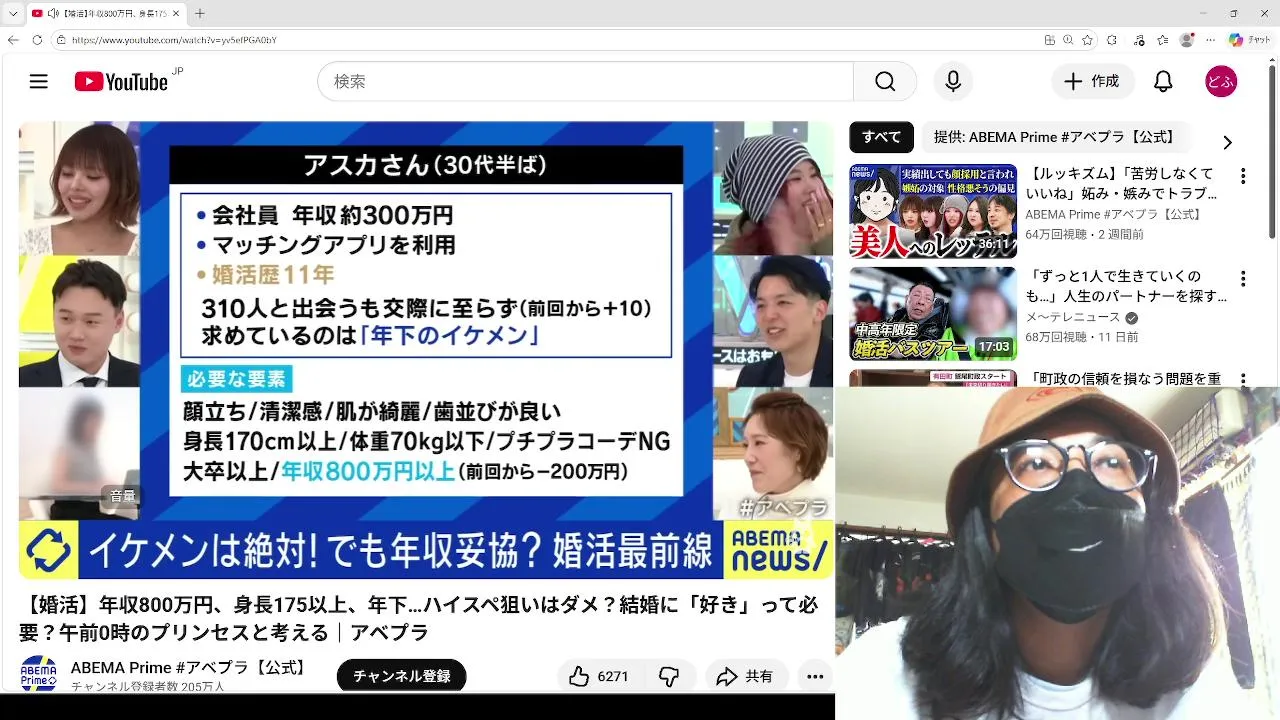1280x720 pixels.
Task: Show more filter chips with right chevron
Action: [1227, 142]
